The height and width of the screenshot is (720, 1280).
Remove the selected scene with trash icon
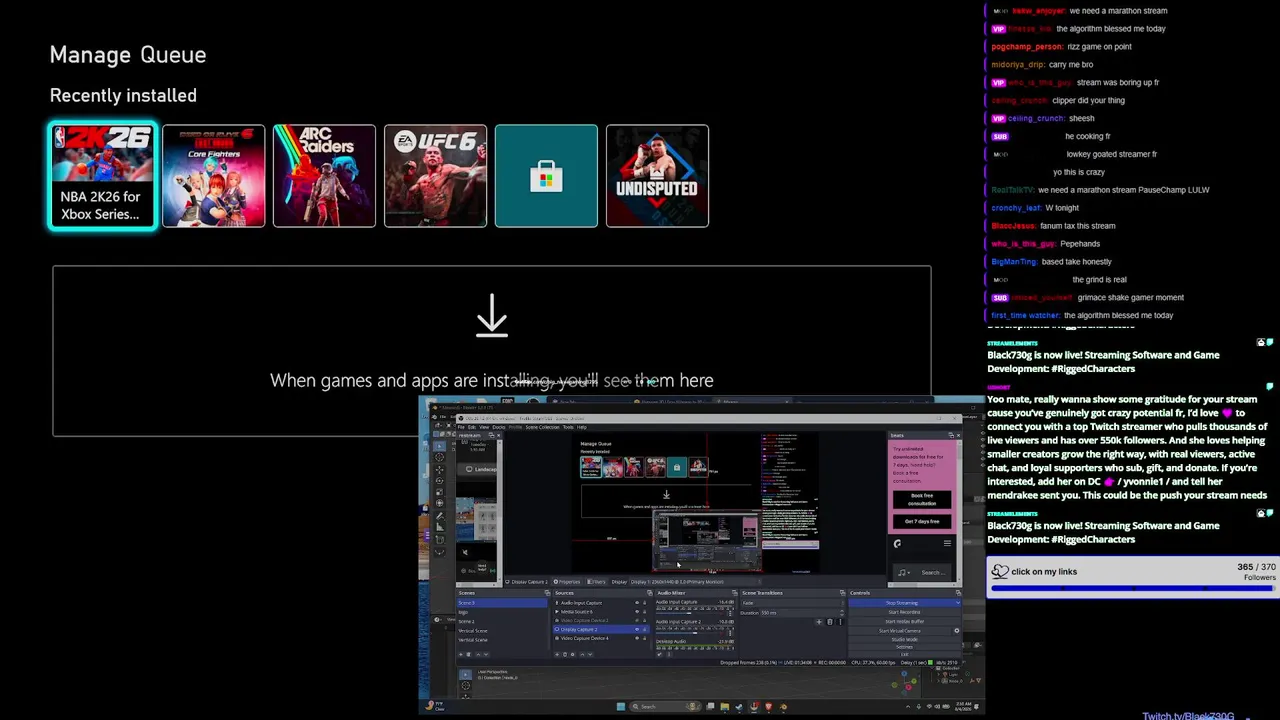(468, 654)
